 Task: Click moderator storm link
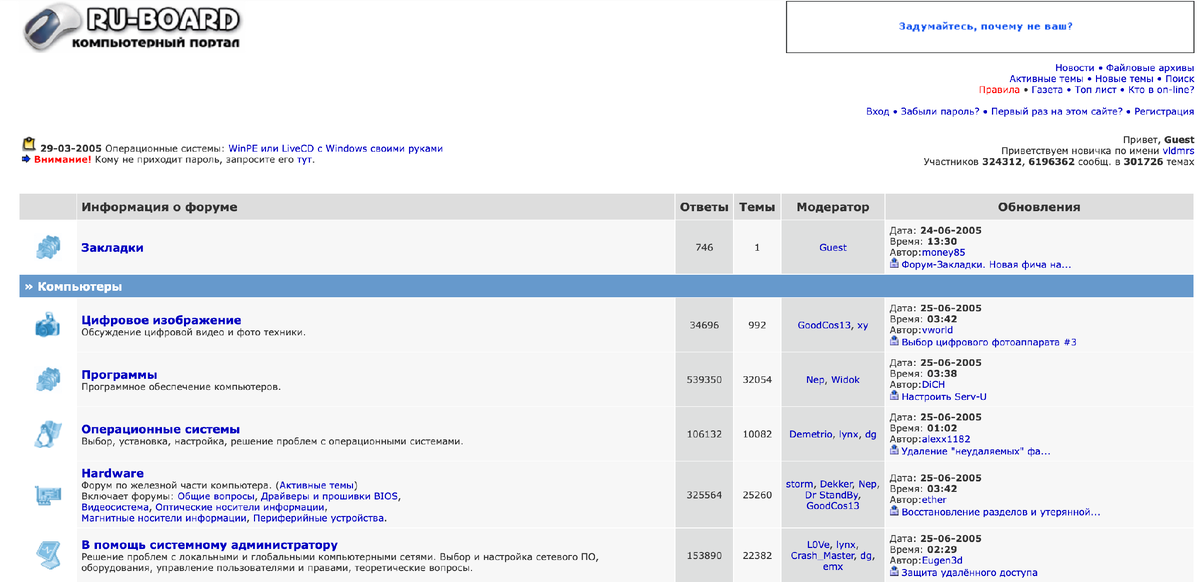pyautogui.click(x=800, y=484)
